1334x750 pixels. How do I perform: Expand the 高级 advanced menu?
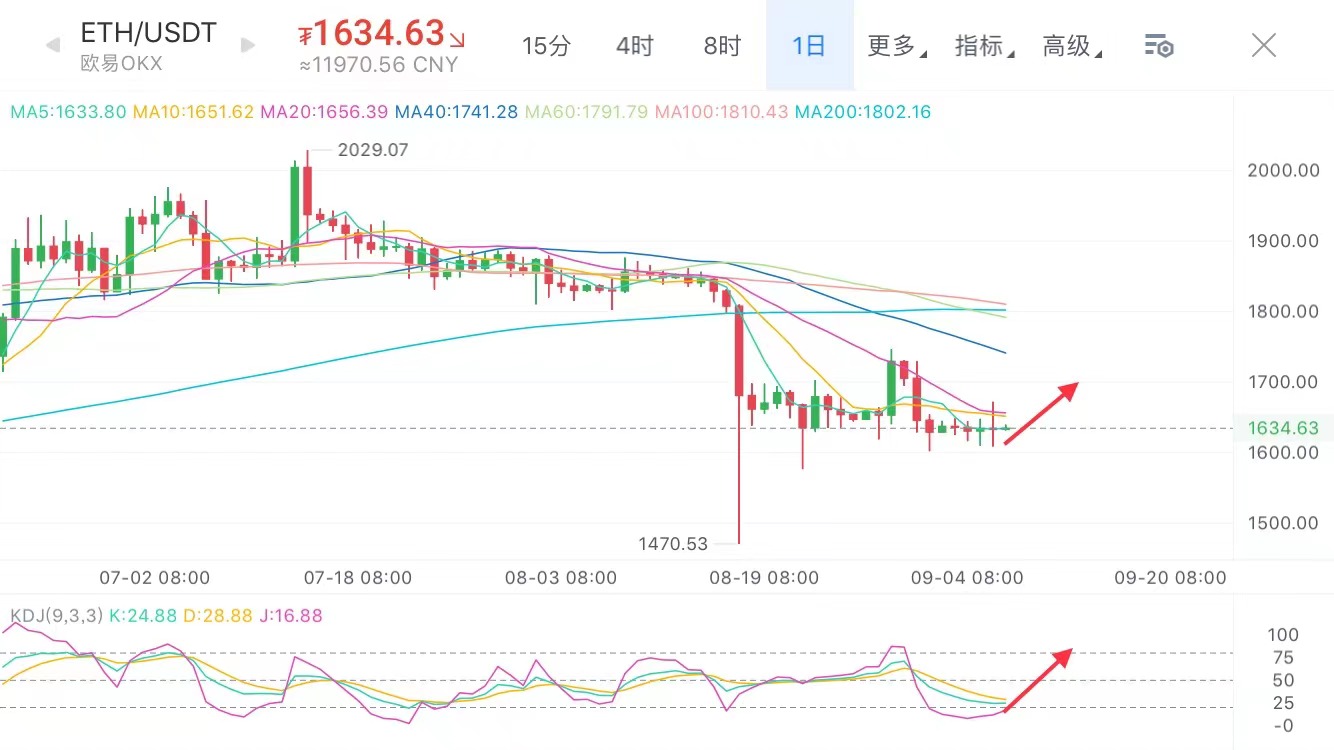tap(1072, 46)
